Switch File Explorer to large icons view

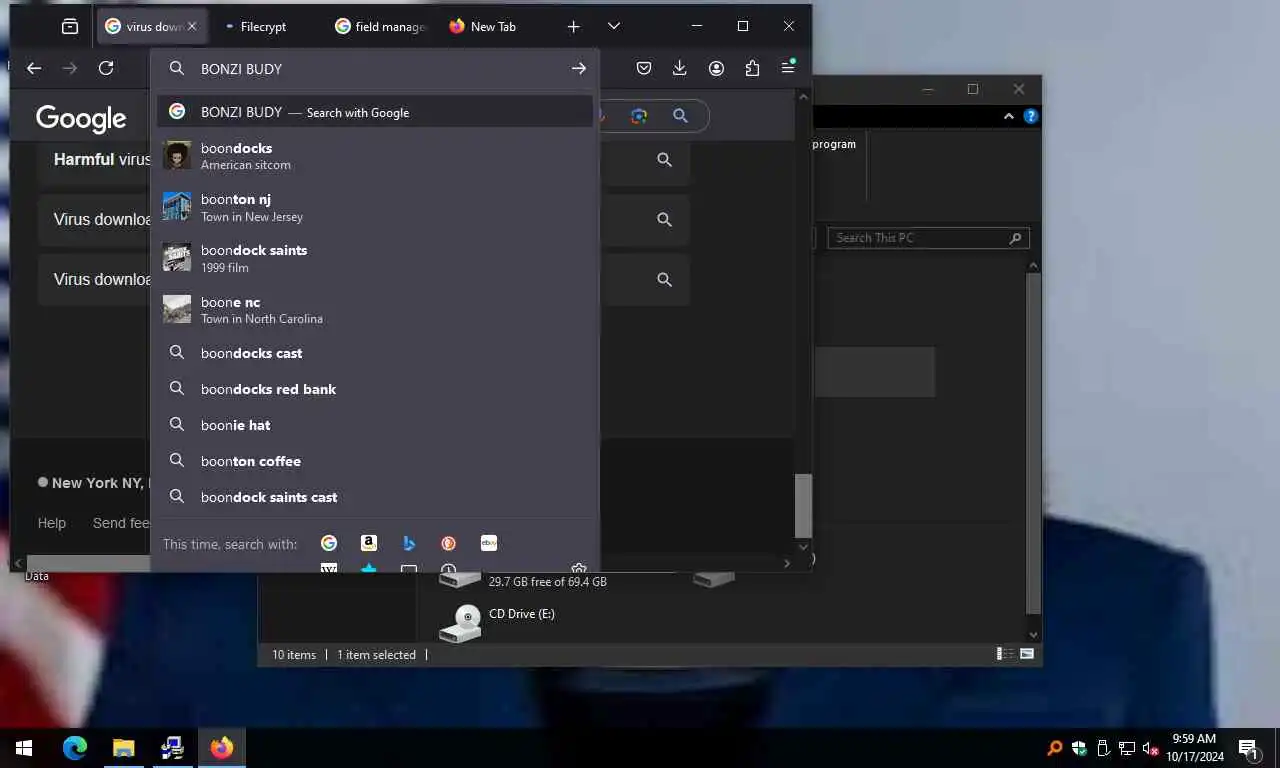[1027, 654]
